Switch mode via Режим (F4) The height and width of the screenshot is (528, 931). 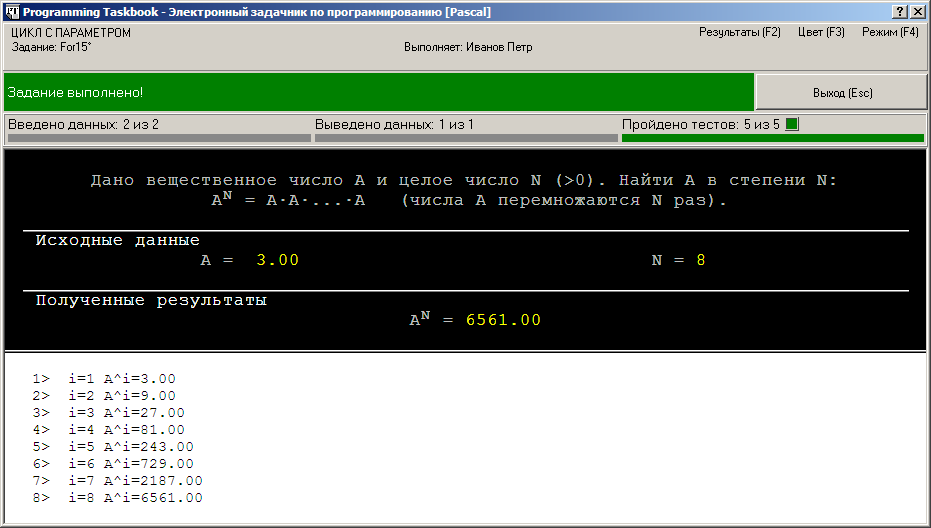point(889,32)
